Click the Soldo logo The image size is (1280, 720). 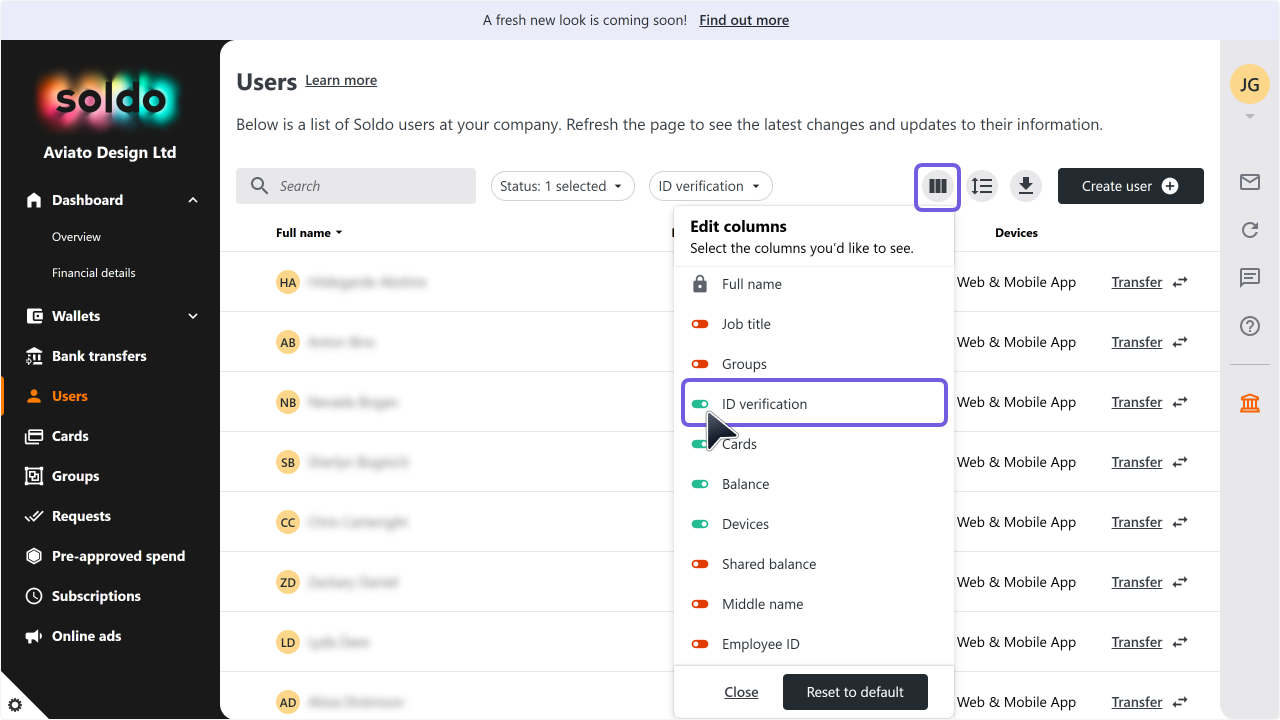pyautogui.click(x=110, y=99)
